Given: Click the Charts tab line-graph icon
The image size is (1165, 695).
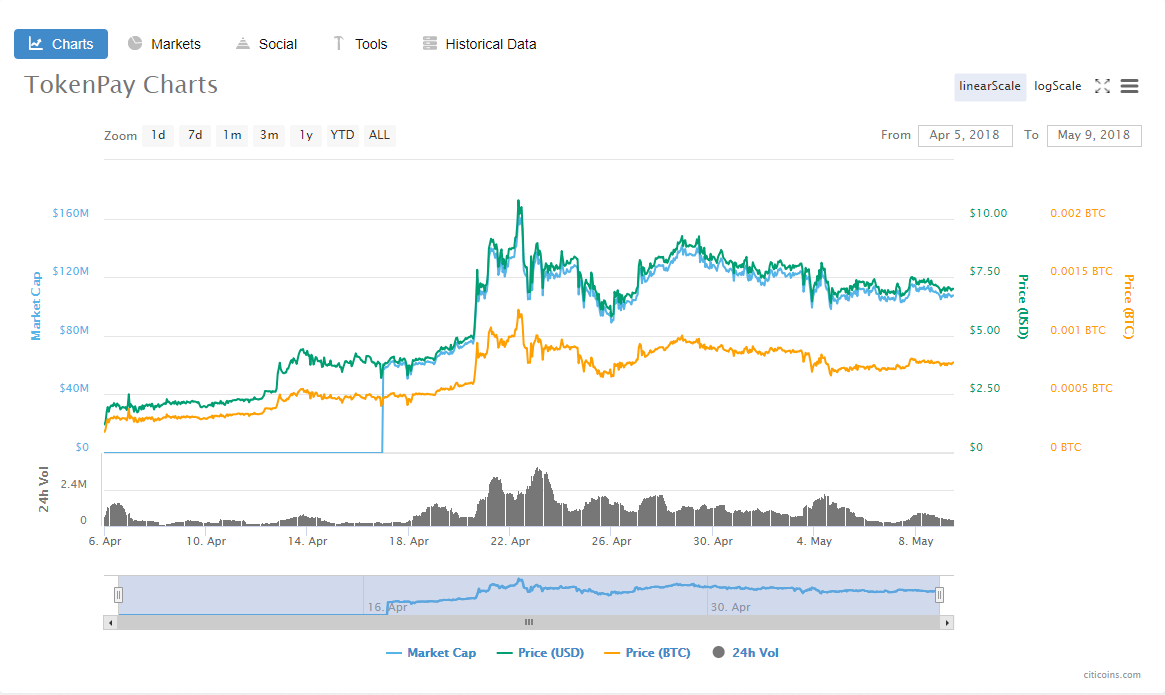Looking at the screenshot, I should coord(36,43).
